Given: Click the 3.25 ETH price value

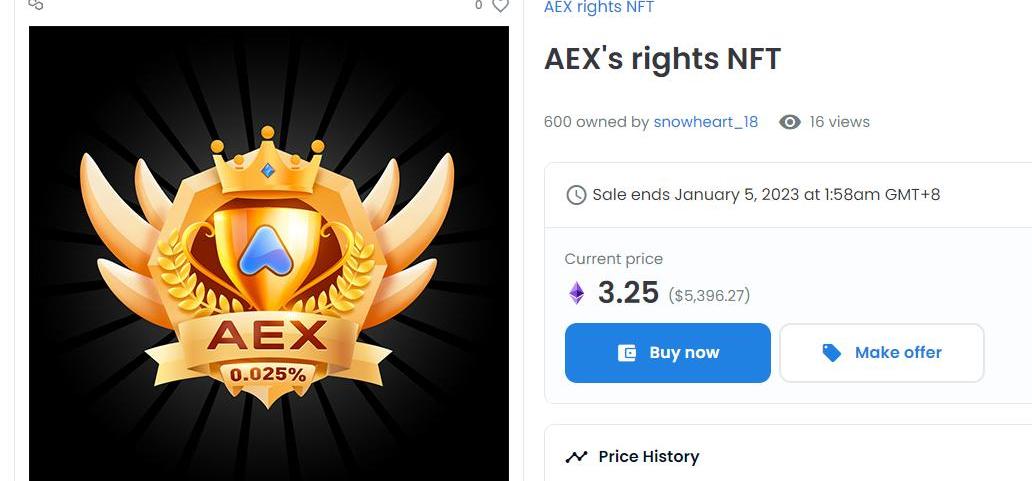Looking at the screenshot, I should pyautogui.click(x=628, y=293).
